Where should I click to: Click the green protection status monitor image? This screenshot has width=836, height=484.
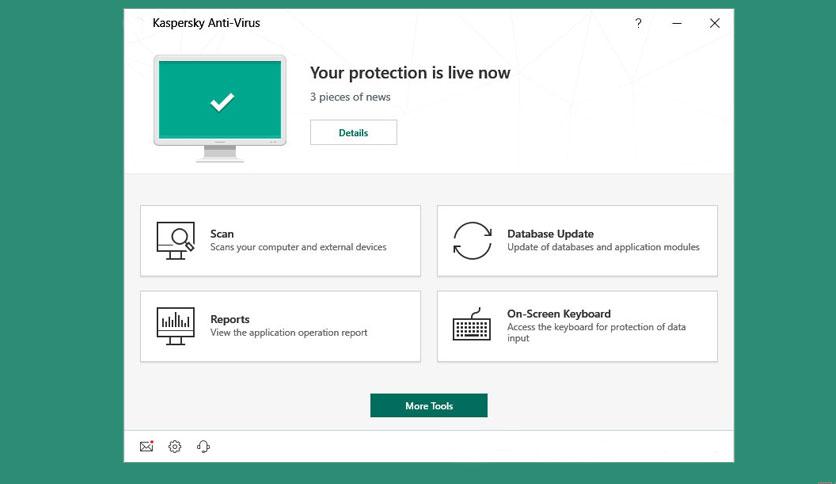pyautogui.click(x=220, y=101)
